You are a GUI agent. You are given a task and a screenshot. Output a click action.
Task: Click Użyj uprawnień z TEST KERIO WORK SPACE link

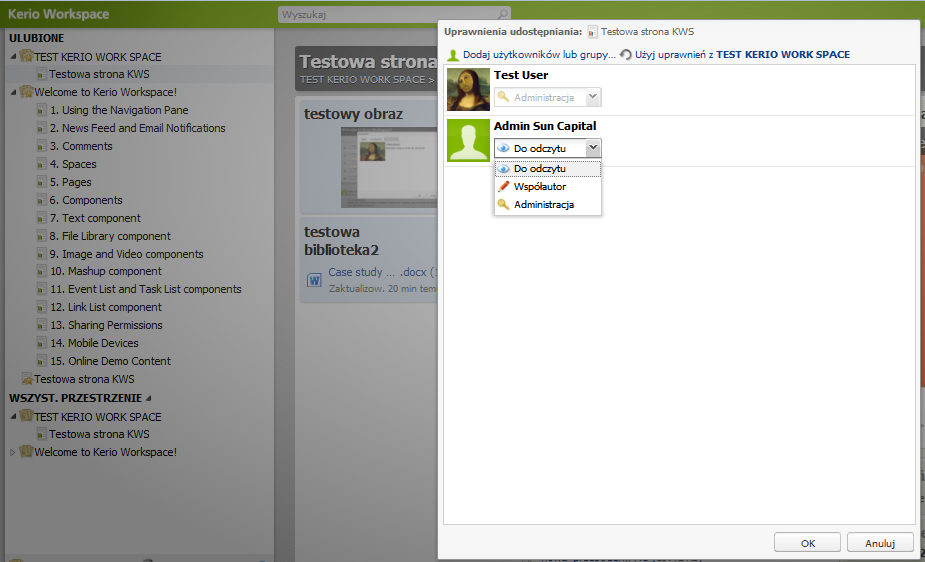tap(742, 54)
